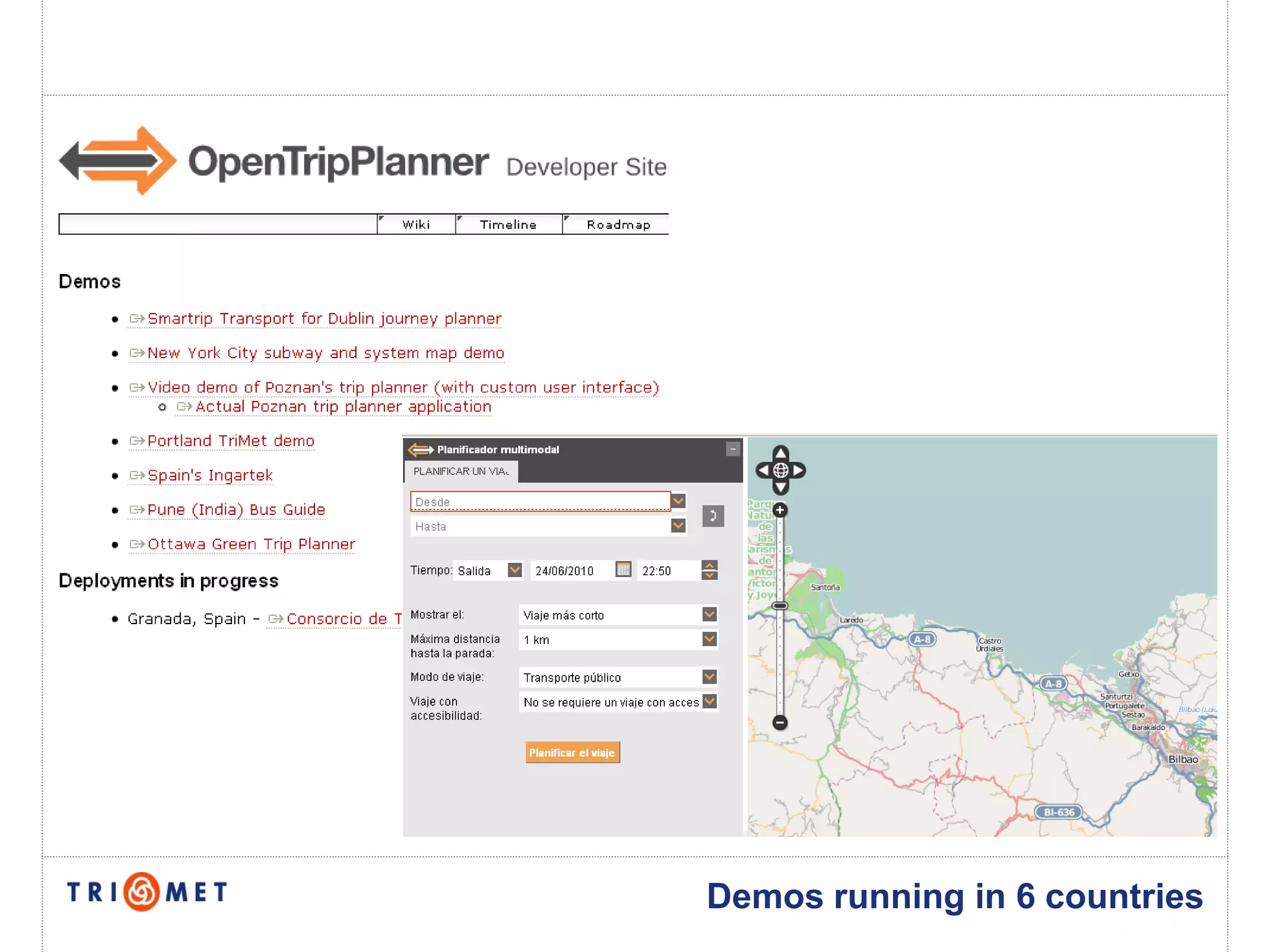The image size is (1270, 952).
Task: Open Video demo of Poznan's trip planner
Action: click(x=403, y=387)
